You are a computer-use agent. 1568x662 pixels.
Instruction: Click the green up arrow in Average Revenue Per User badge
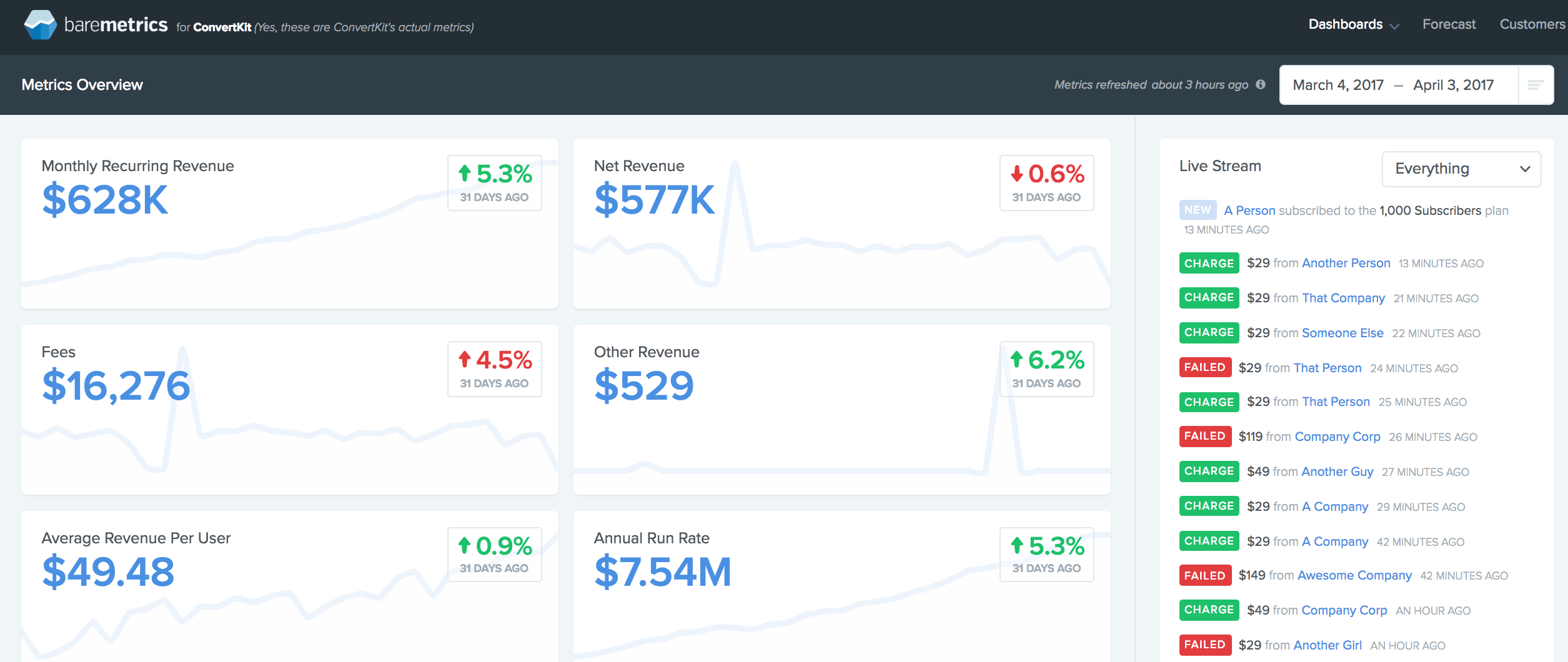coord(464,545)
